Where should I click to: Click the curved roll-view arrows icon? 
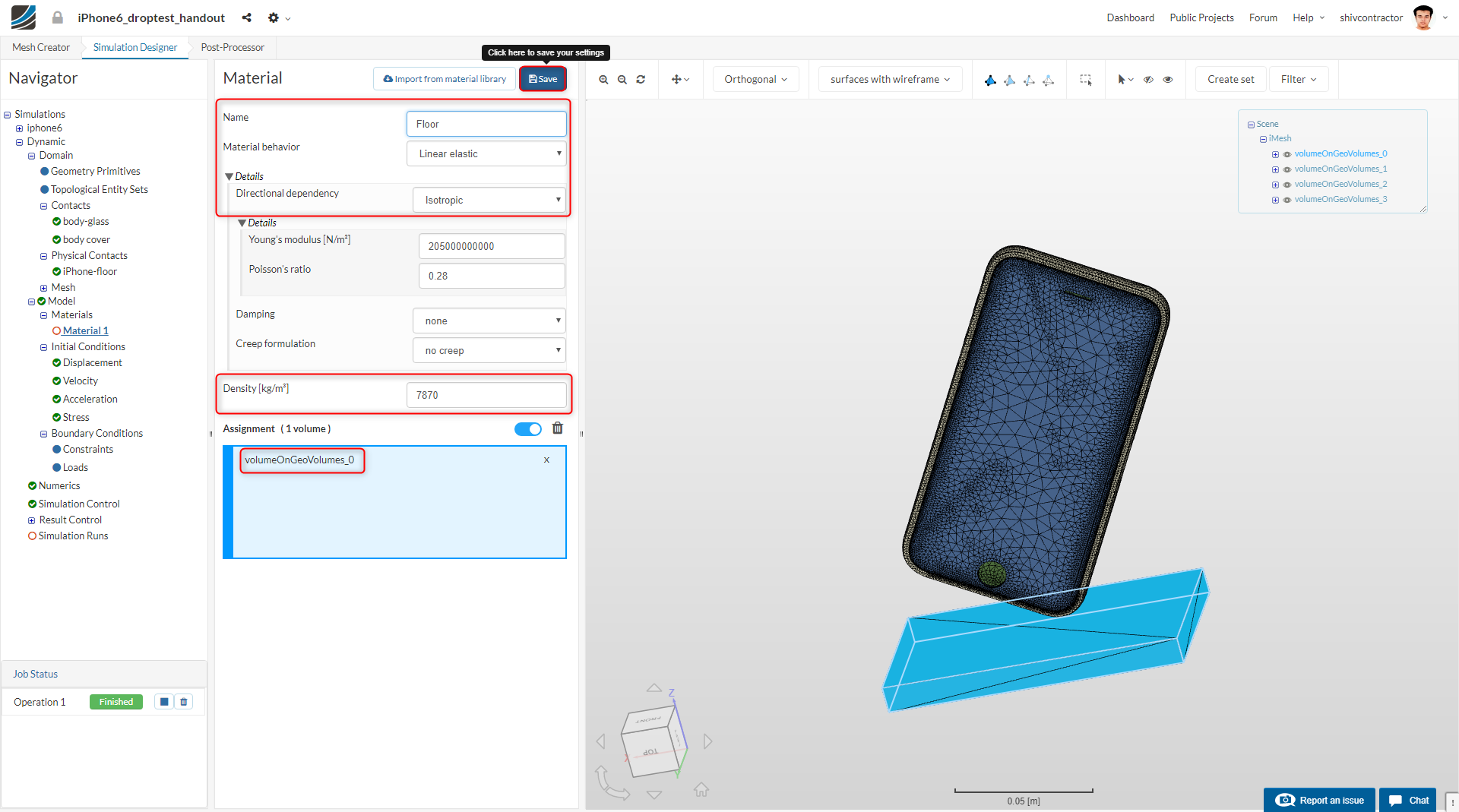click(x=612, y=783)
